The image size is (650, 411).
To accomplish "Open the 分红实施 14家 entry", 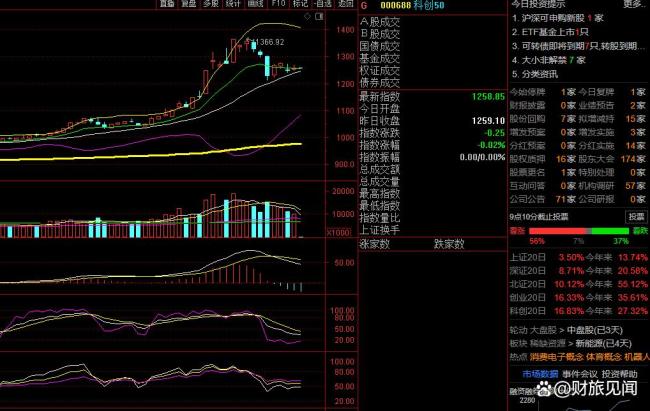I will pos(612,146).
